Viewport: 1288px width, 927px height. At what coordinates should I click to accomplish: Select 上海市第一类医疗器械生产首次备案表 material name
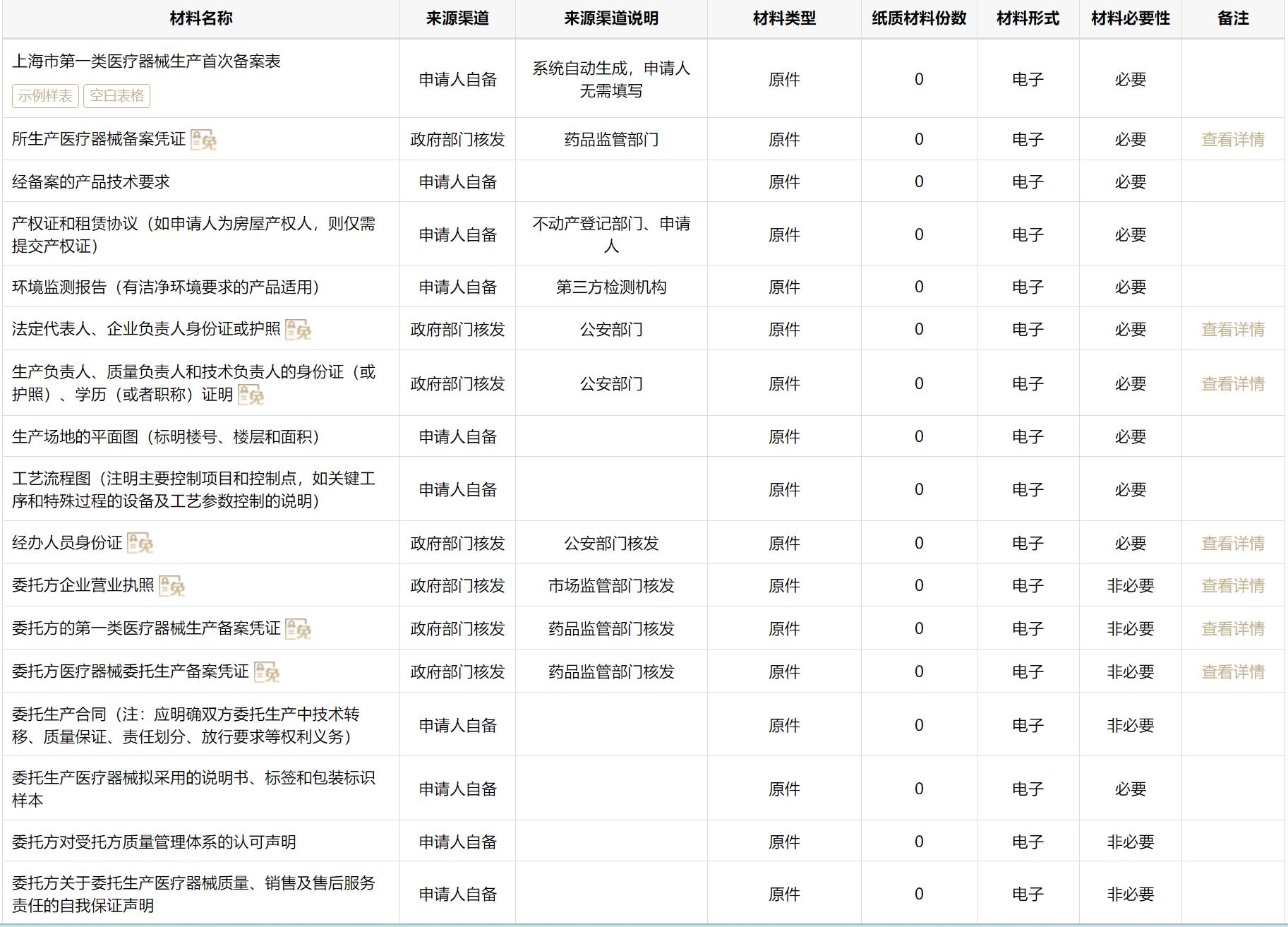pos(147,61)
